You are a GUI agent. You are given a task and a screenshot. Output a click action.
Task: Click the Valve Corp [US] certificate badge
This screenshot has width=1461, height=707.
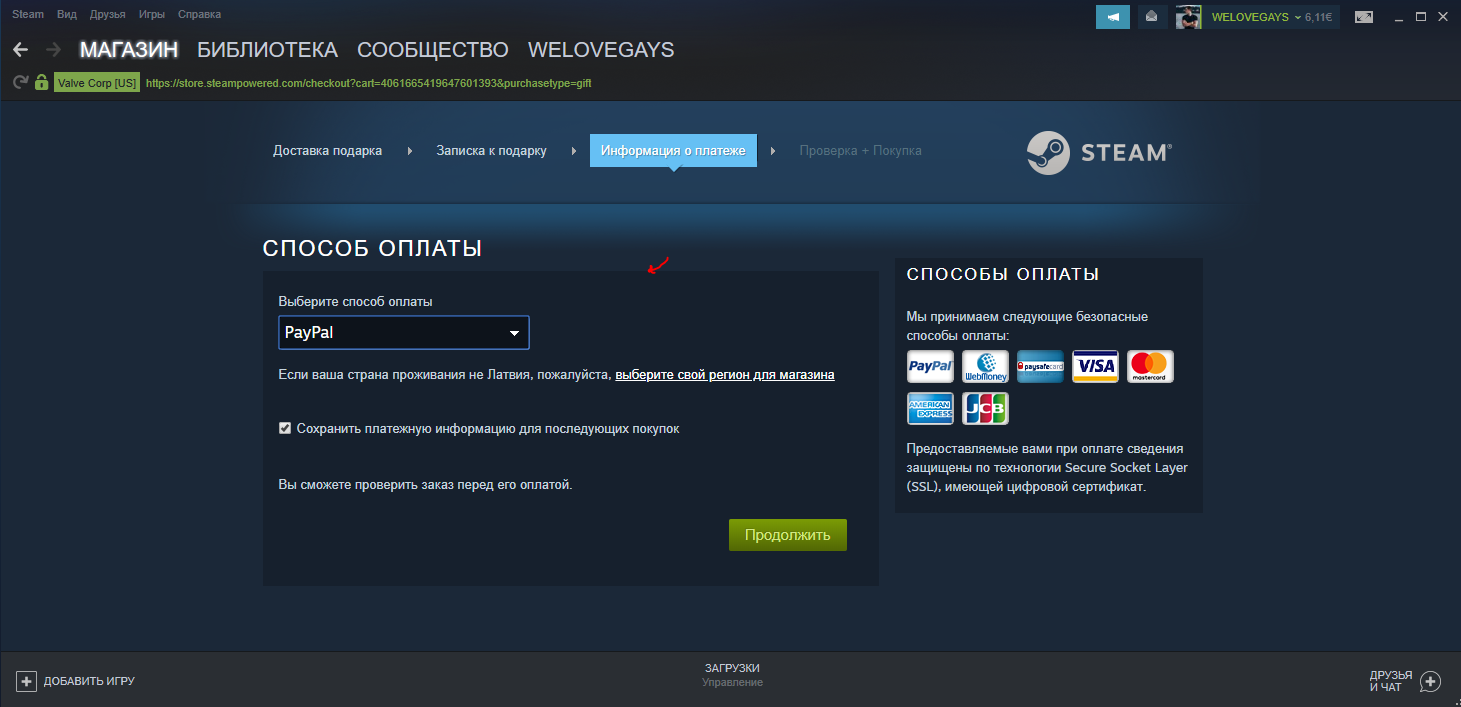tap(97, 83)
